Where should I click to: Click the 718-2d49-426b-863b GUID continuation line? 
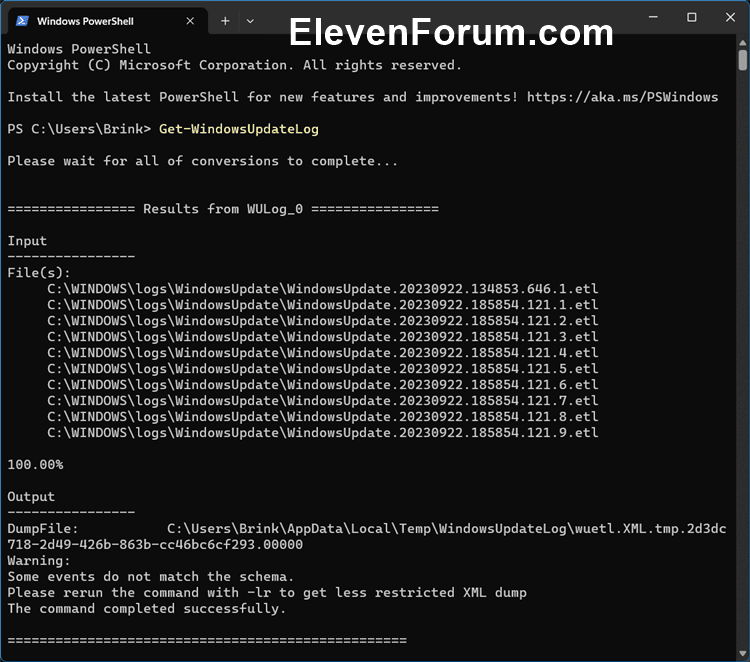point(155,545)
